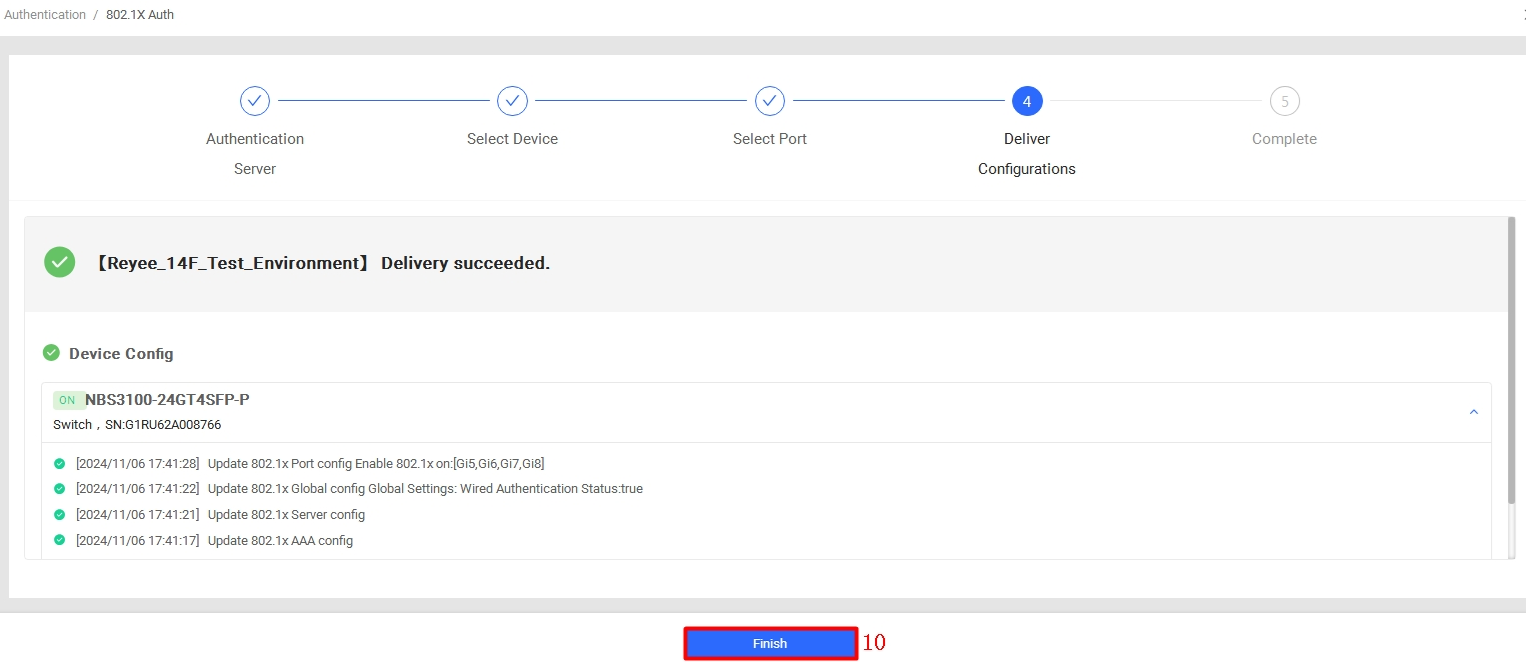Click the Select Port step checkmark circle
This screenshot has width=1526, height=663.
[769, 101]
